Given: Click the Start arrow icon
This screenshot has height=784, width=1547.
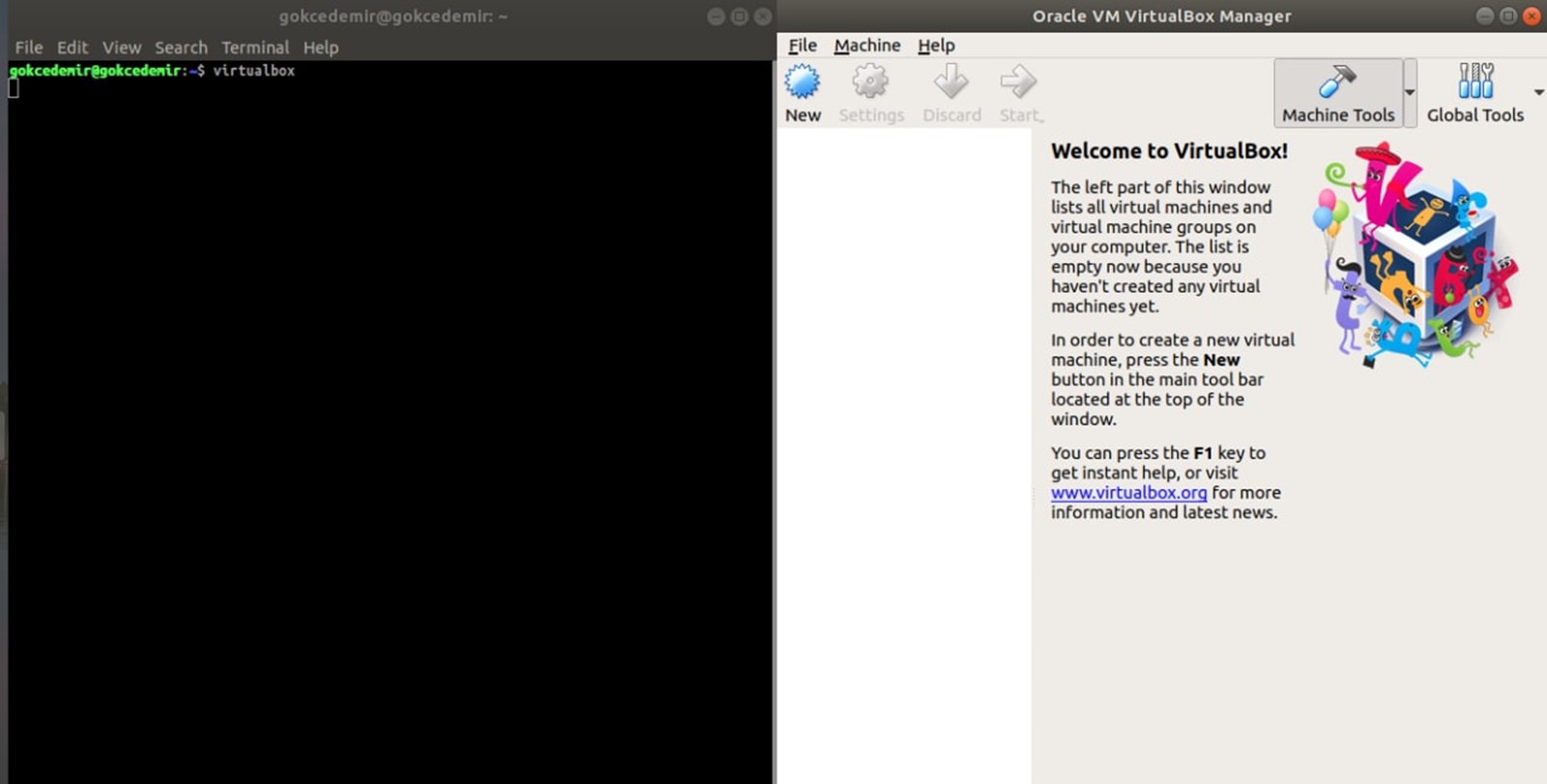Looking at the screenshot, I should [1018, 82].
